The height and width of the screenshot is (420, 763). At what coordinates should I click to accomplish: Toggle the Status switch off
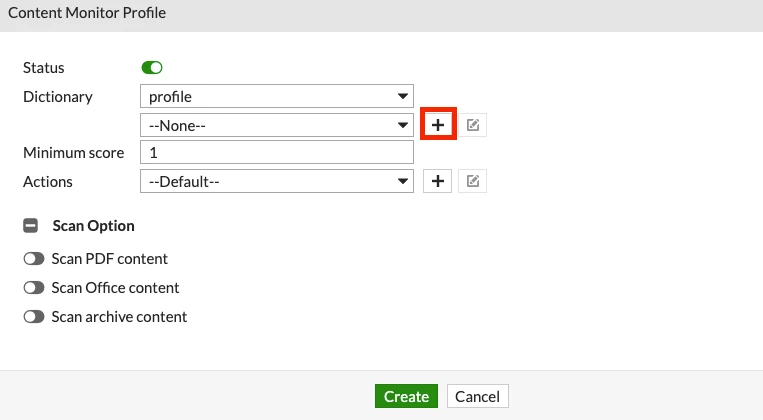[x=152, y=68]
